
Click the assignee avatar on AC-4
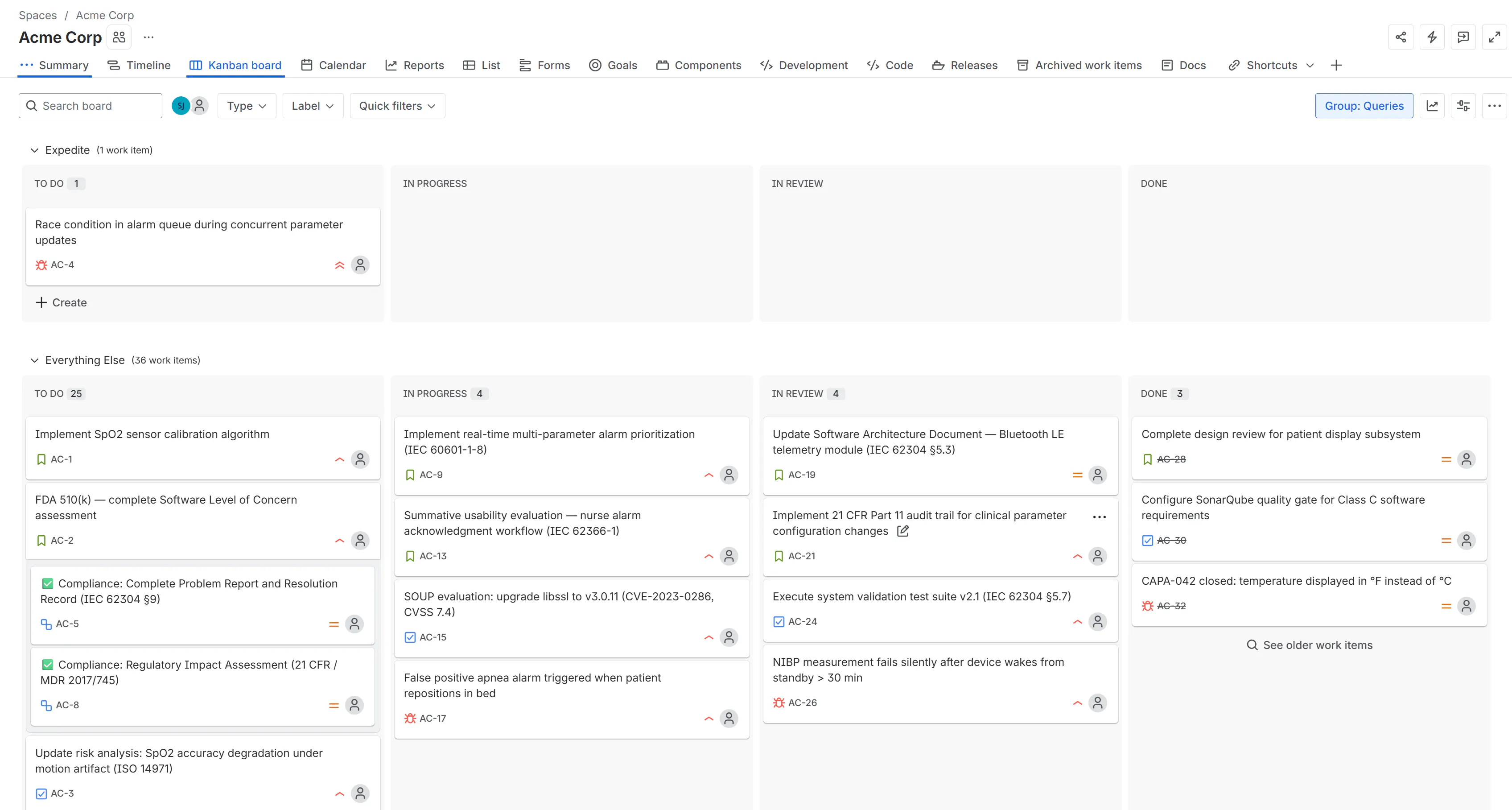click(x=360, y=264)
